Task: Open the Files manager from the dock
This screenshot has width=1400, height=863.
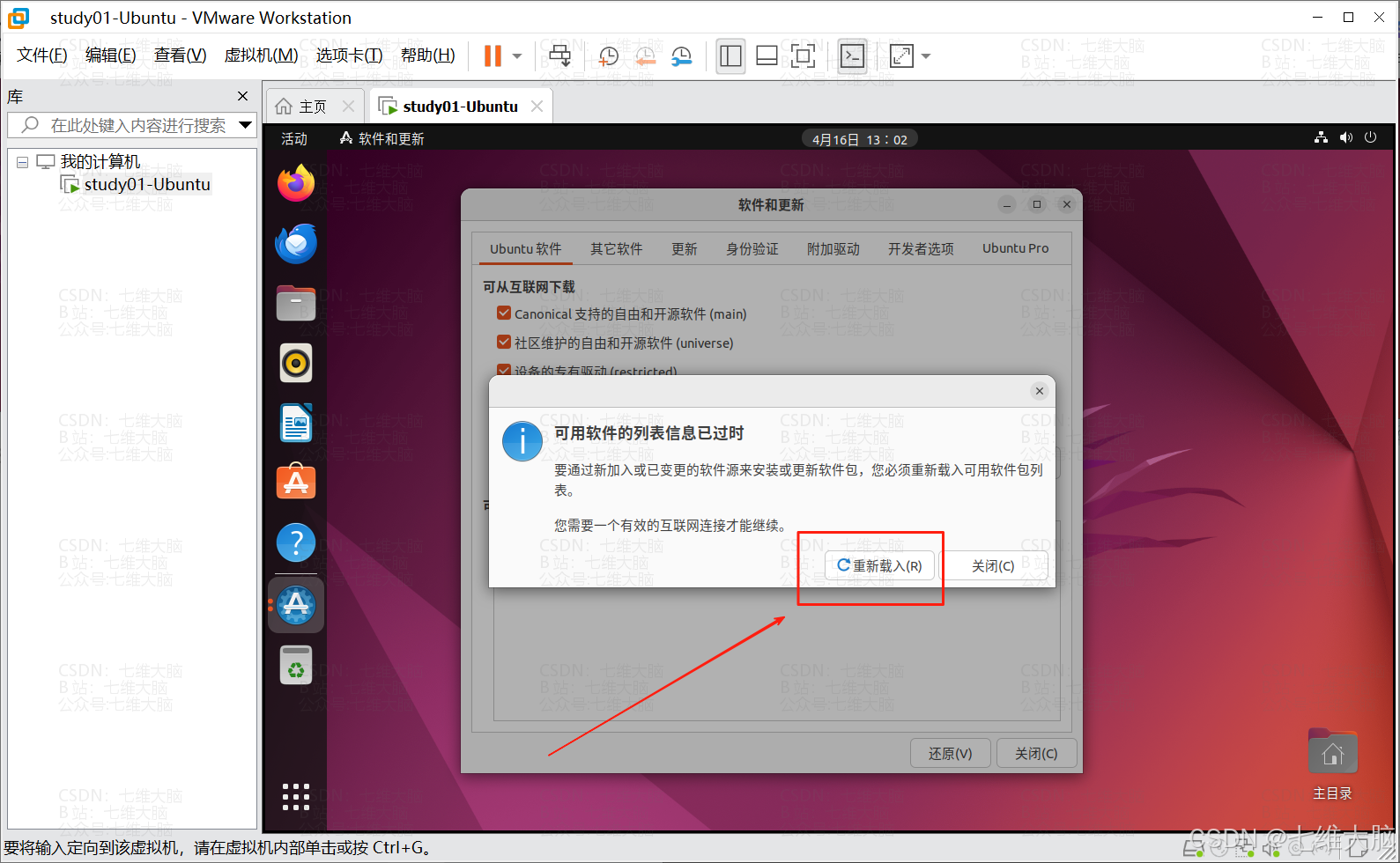Action: [296, 304]
